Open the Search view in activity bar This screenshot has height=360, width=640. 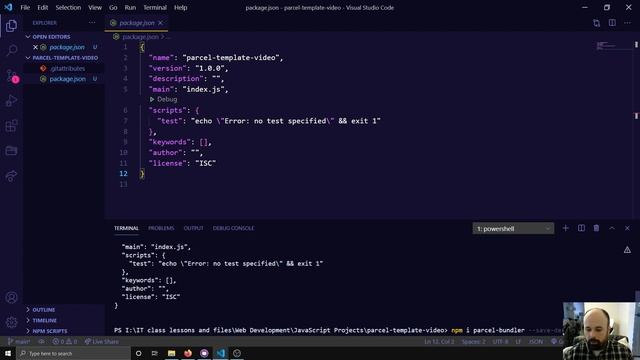click(x=11, y=51)
